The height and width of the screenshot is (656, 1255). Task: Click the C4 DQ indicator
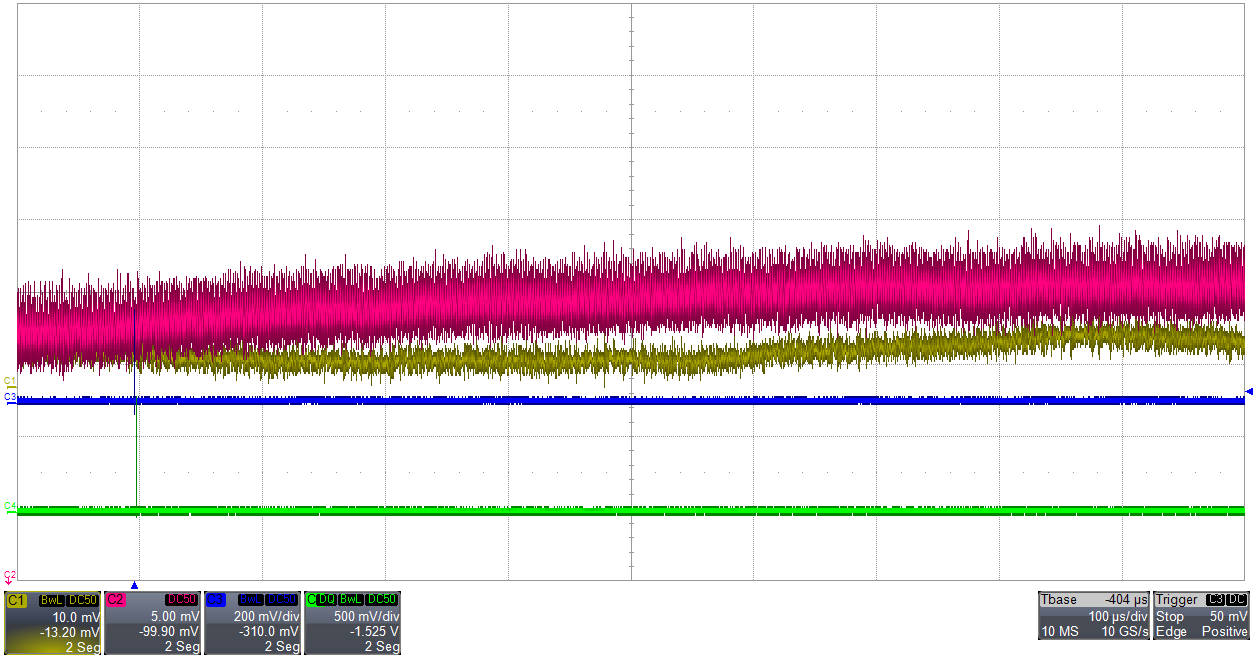pos(326,600)
